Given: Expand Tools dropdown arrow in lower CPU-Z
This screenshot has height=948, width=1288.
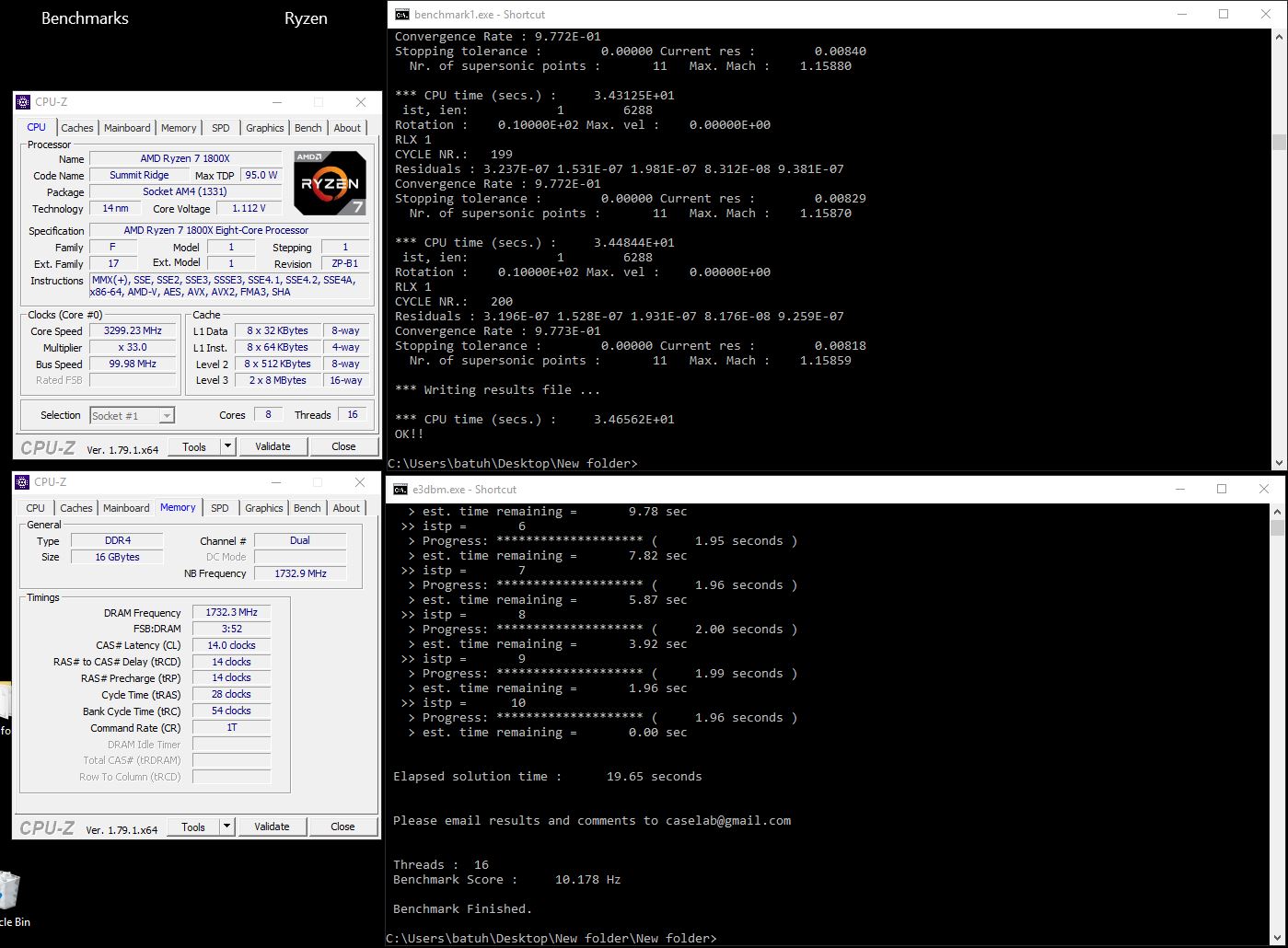Looking at the screenshot, I should [x=227, y=827].
